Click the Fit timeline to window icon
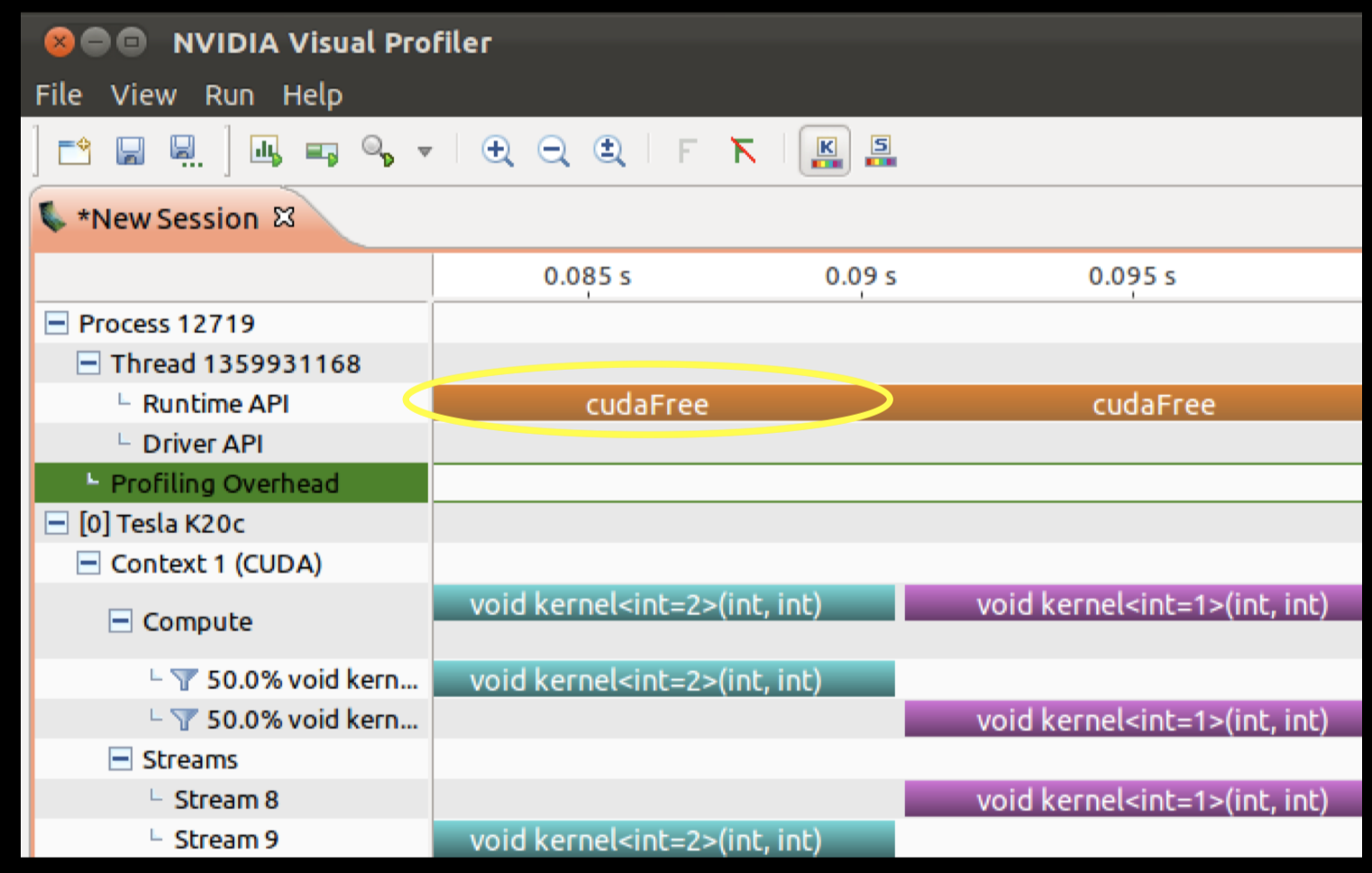Viewport: 1372px width, 873px height. point(609,151)
